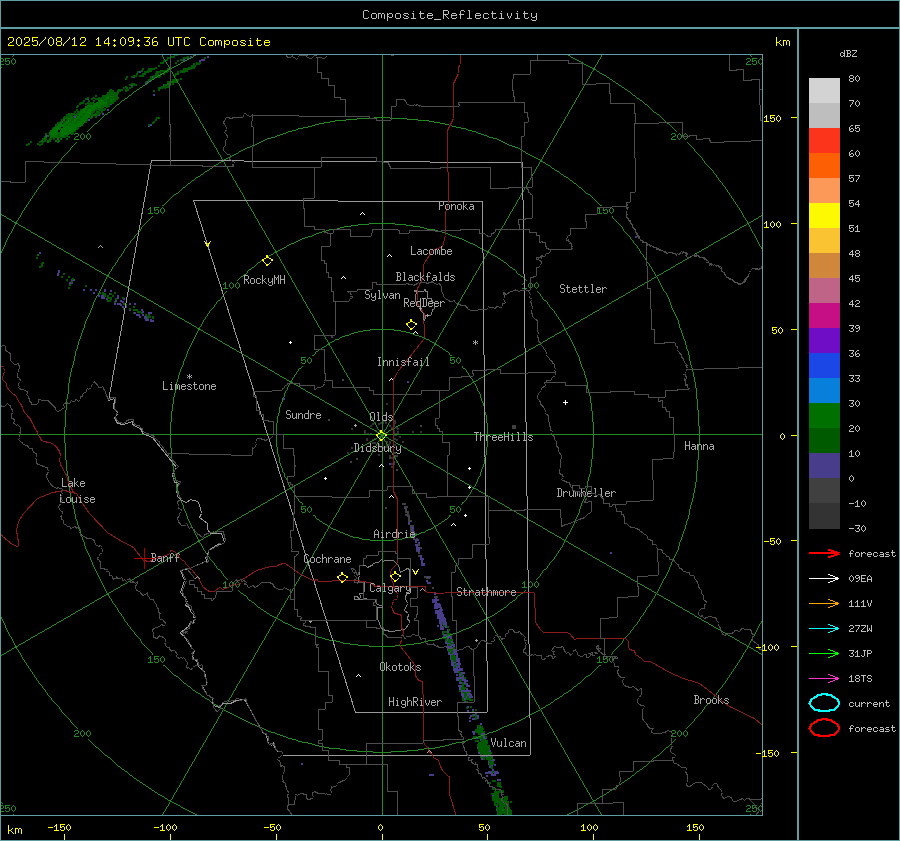Pick the light gray 70-80 dBZ swatch
This screenshot has height=841, width=900.
point(824,91)
